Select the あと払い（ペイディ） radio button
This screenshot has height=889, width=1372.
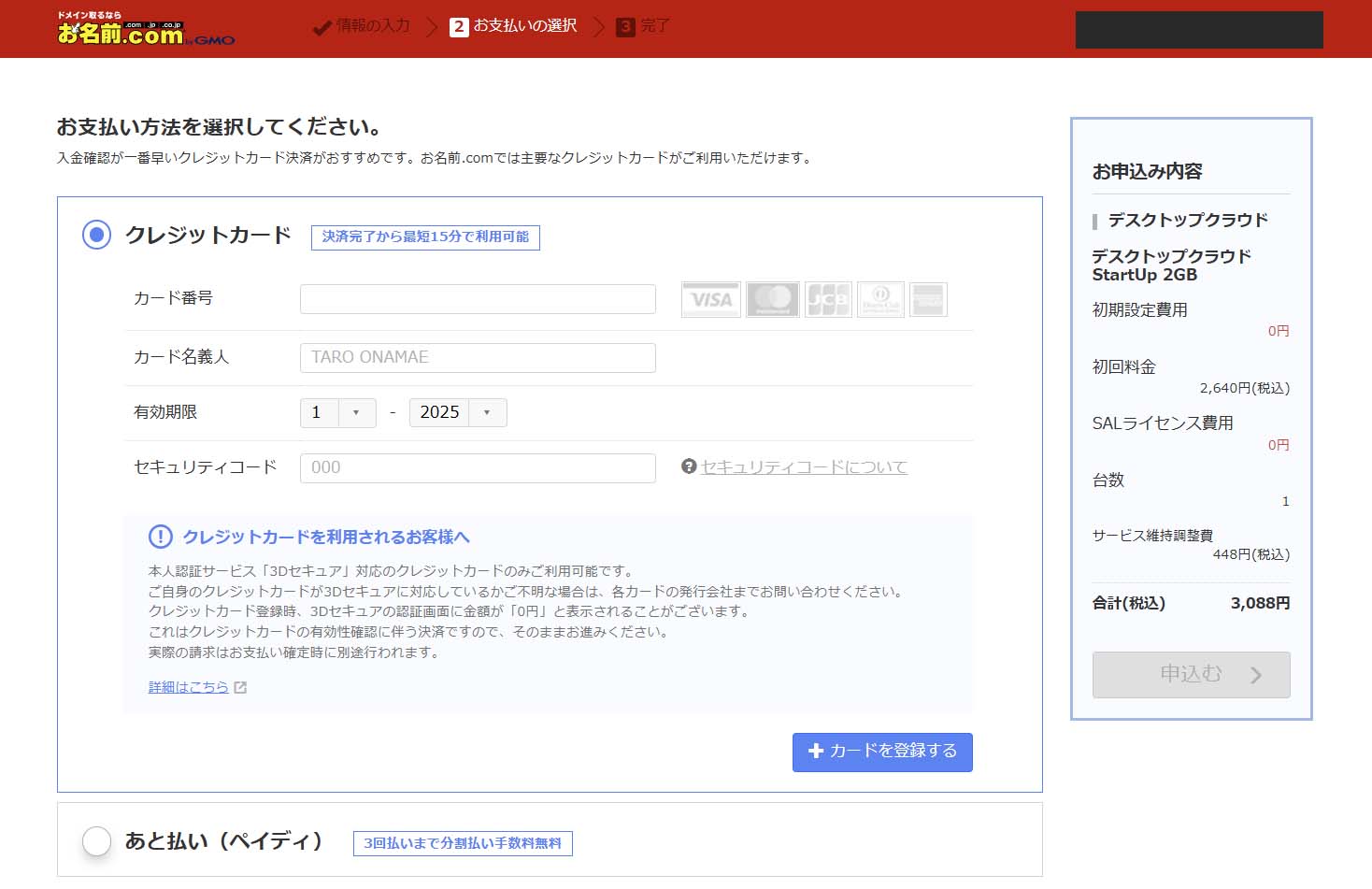click(96, 841)
